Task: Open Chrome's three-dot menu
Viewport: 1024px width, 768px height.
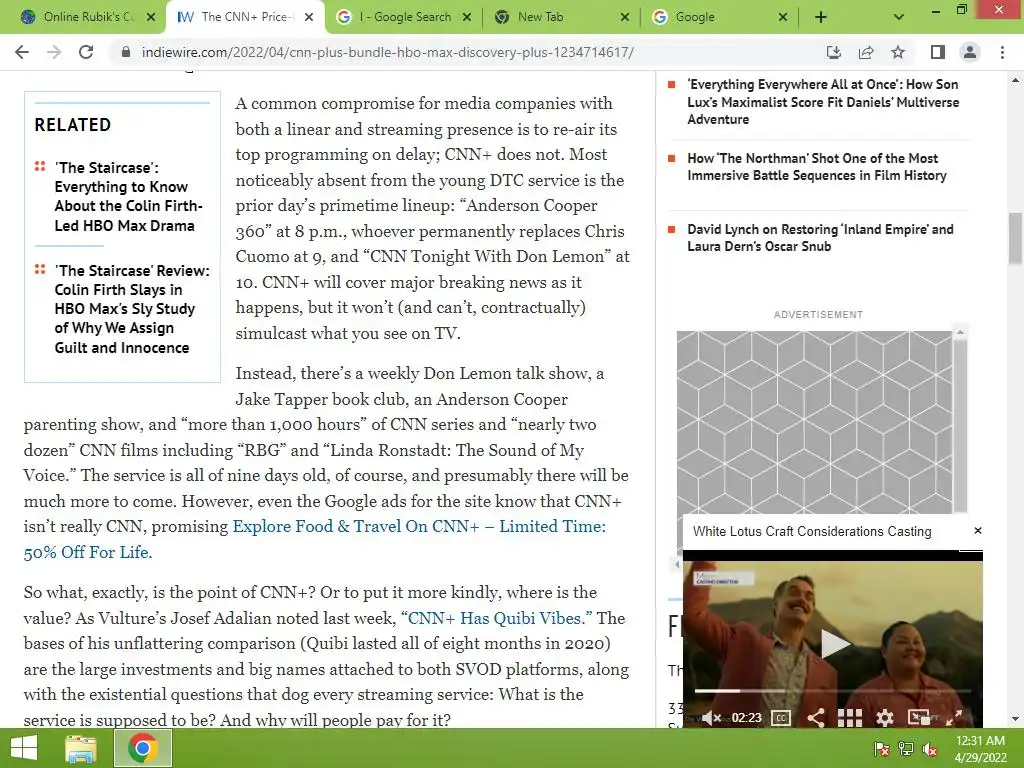Action: click(x=1002, y=52)
